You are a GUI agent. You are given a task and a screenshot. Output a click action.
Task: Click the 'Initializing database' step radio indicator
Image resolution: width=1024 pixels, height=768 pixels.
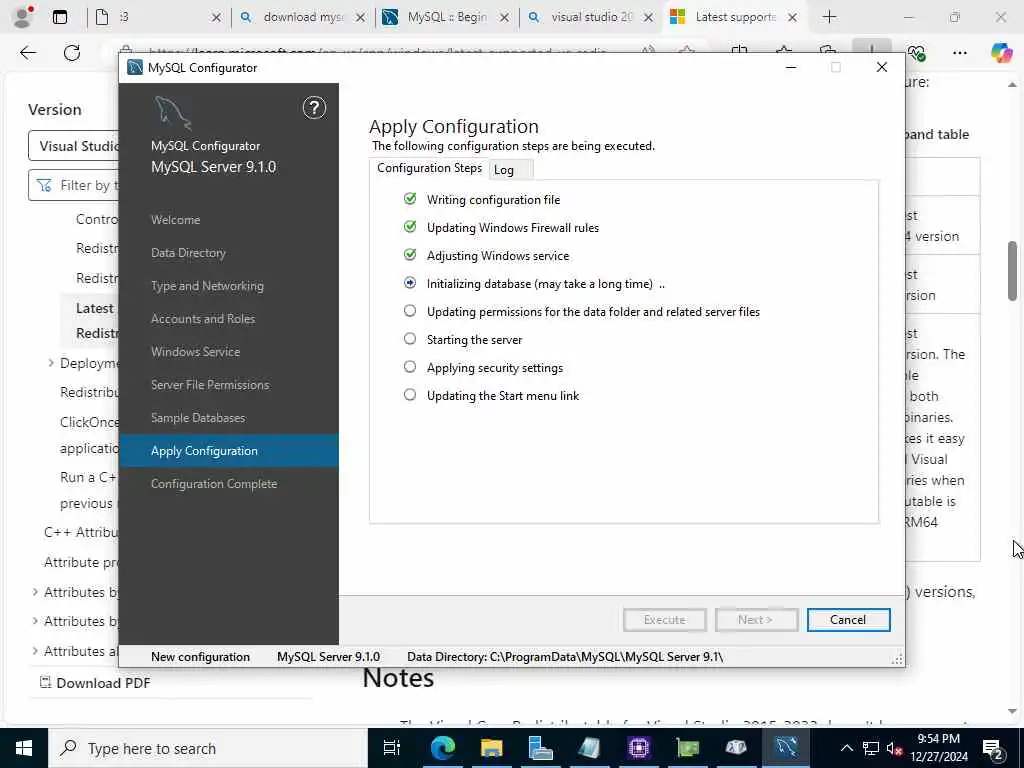[410, 283]
